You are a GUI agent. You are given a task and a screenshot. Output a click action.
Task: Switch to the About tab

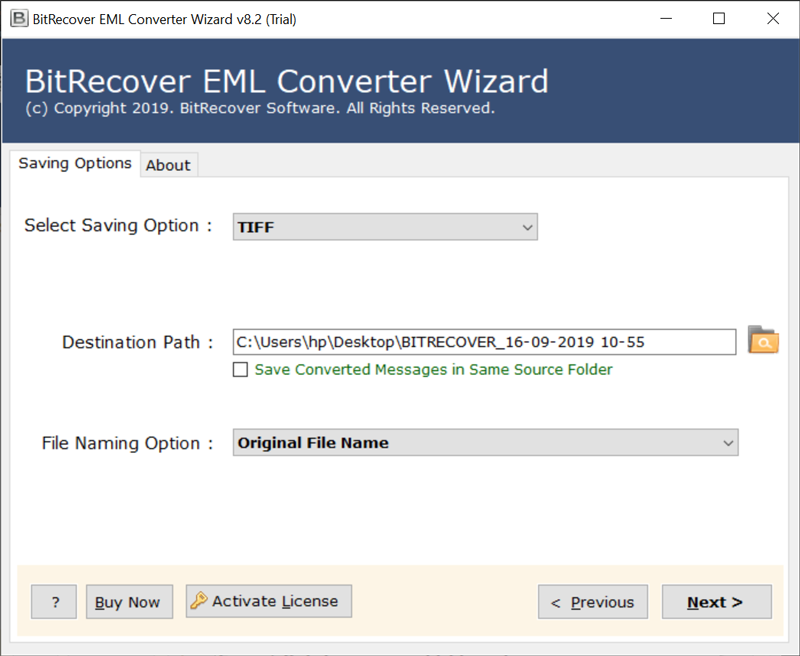tap(168, 165)
